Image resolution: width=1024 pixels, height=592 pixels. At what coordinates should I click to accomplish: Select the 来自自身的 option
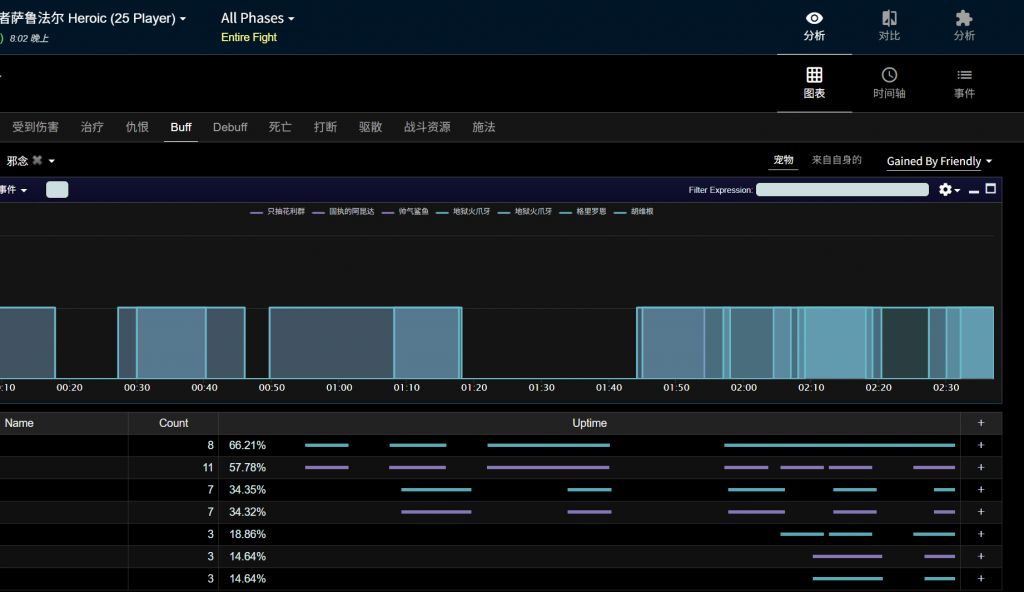836,160
